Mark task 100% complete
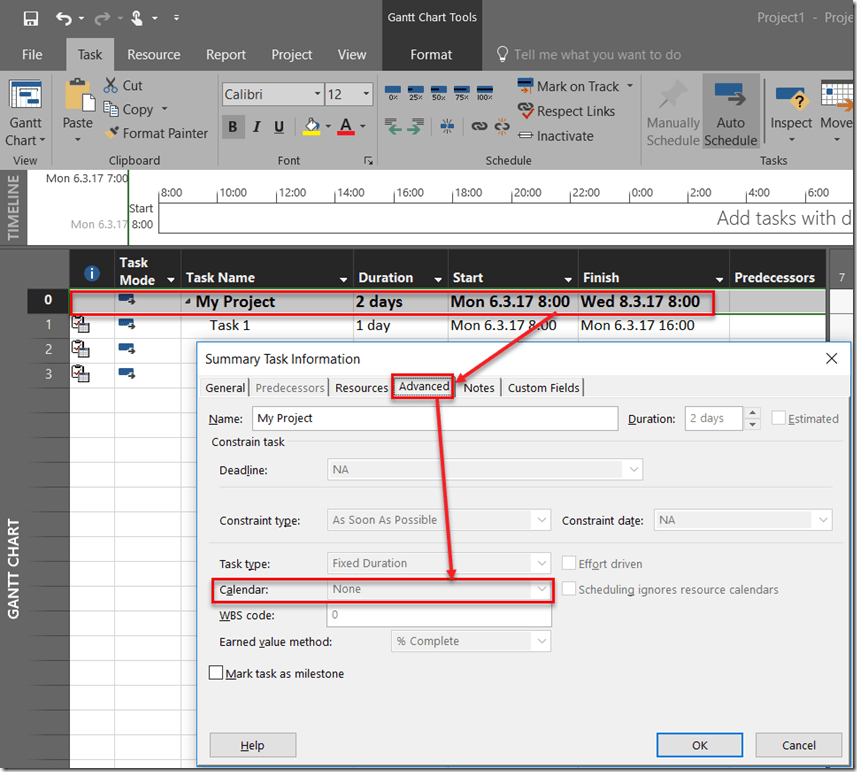 point(484,94)
